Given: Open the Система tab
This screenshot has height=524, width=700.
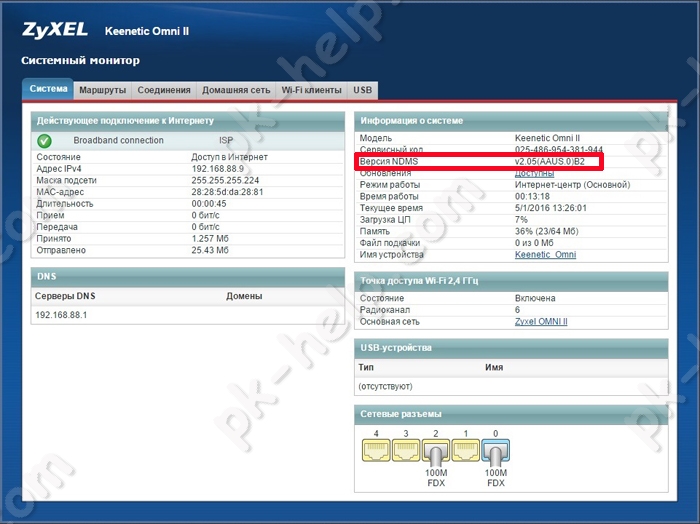Looking at the screenshot, I should pyautogui.click(x=48, y=89).
